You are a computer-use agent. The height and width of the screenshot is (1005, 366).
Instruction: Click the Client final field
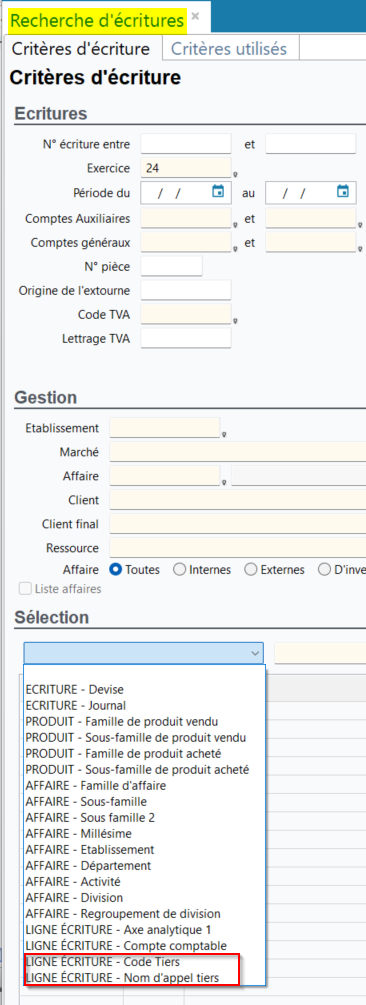click(238, 524)
